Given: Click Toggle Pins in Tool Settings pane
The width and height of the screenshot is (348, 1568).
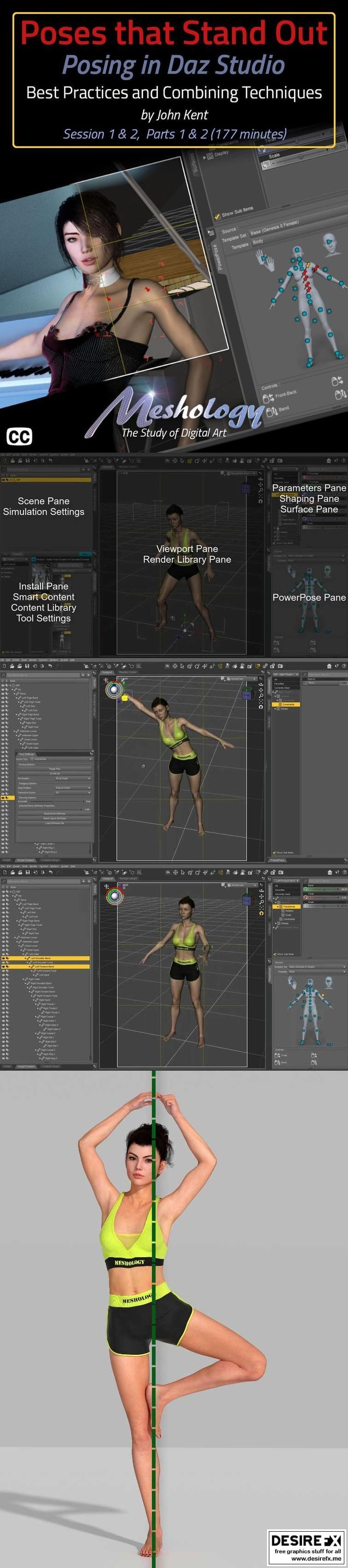Looking at the screenshot, I should point(55,769).
